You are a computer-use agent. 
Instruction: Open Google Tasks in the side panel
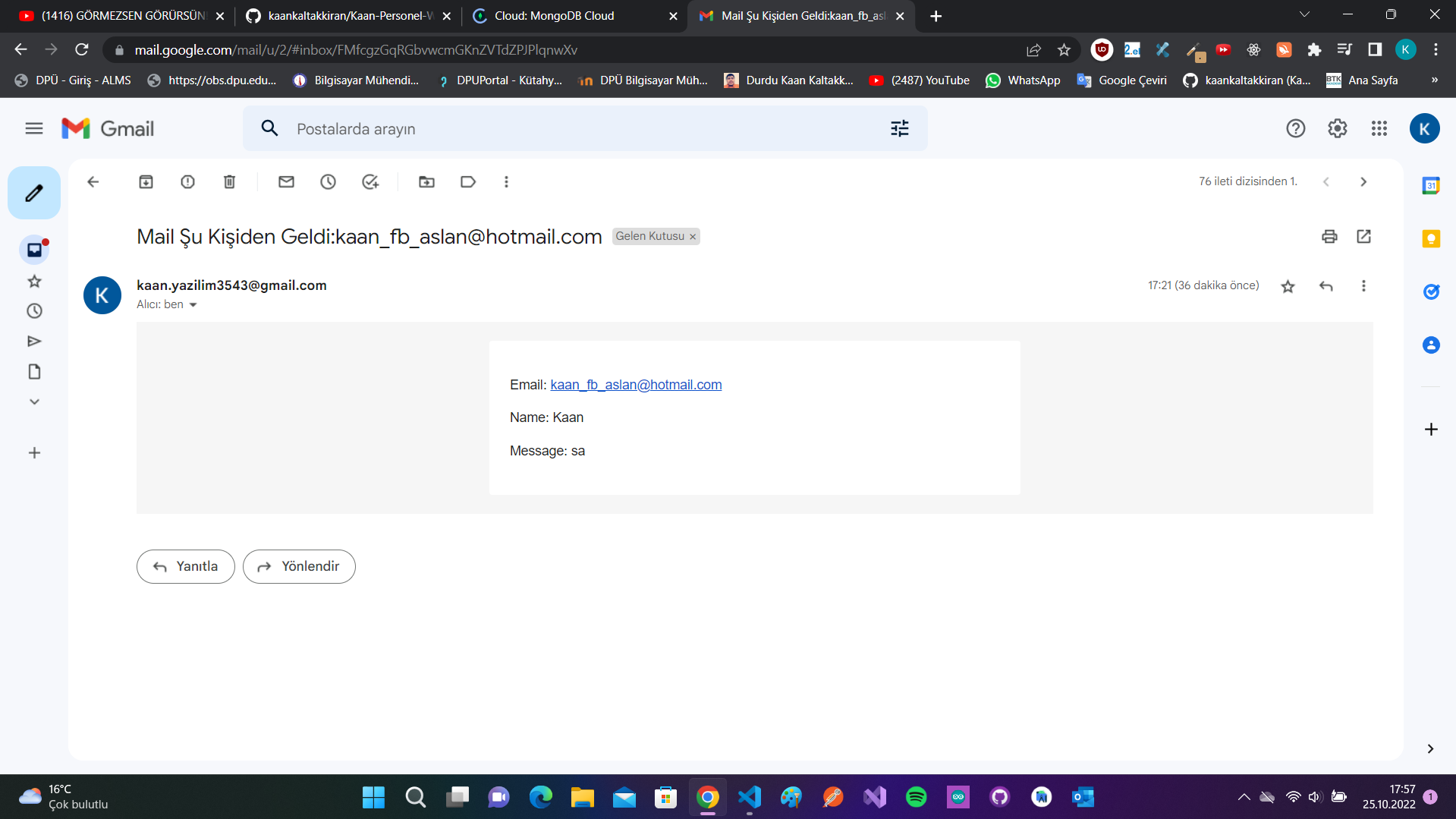(x=1429, y=291)
